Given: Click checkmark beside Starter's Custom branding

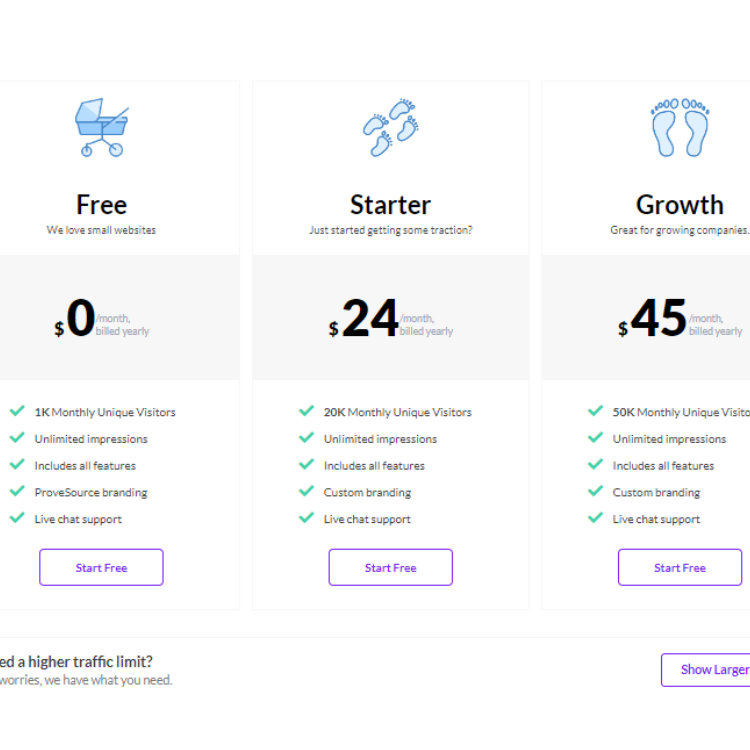Looking at the screenshot, I should click(x=306, y=491).
